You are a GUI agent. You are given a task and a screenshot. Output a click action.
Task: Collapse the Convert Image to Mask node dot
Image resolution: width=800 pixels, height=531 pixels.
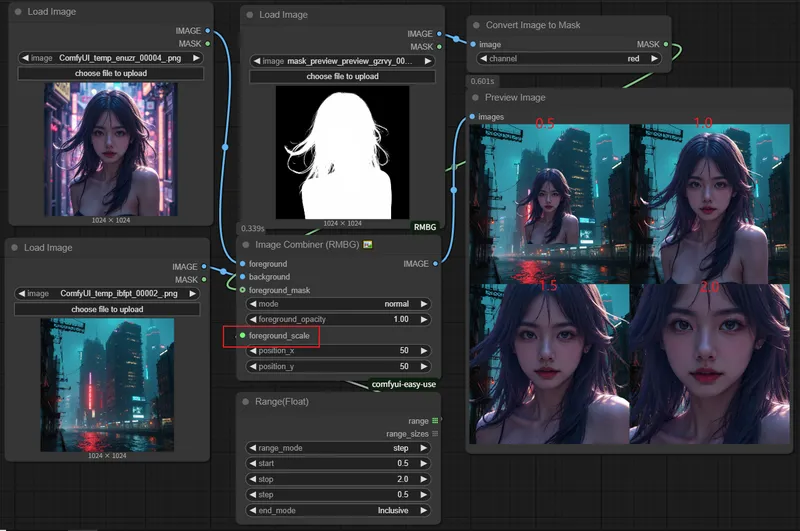click(476, 25)
